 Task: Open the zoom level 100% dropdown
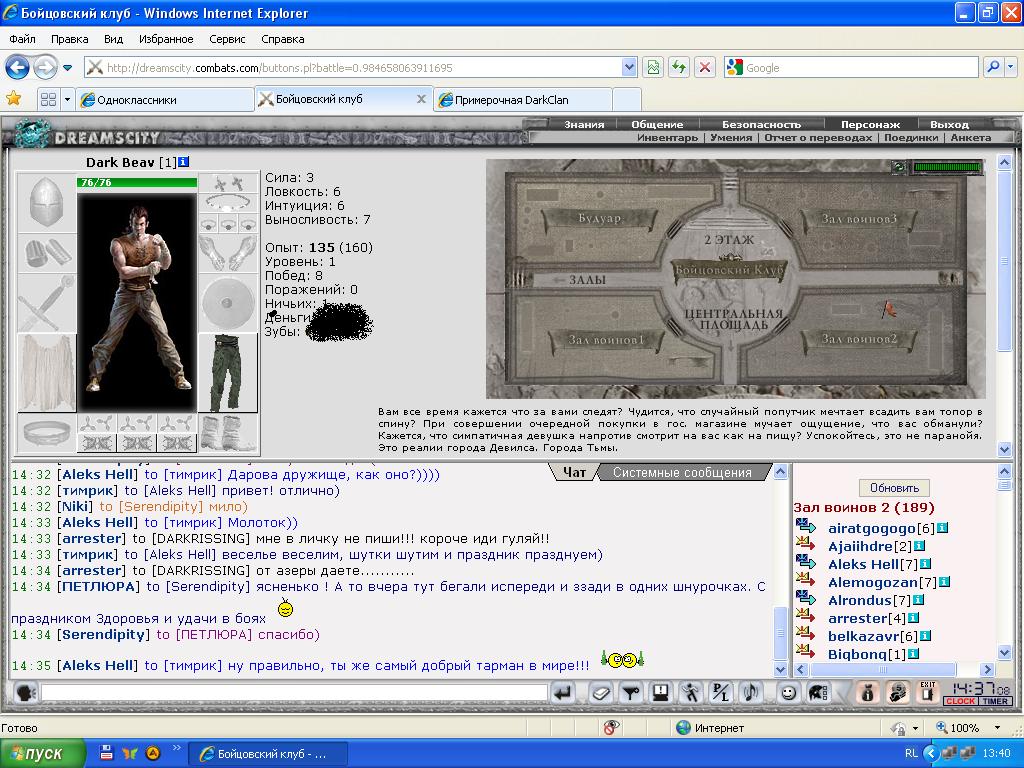point(997,728)
